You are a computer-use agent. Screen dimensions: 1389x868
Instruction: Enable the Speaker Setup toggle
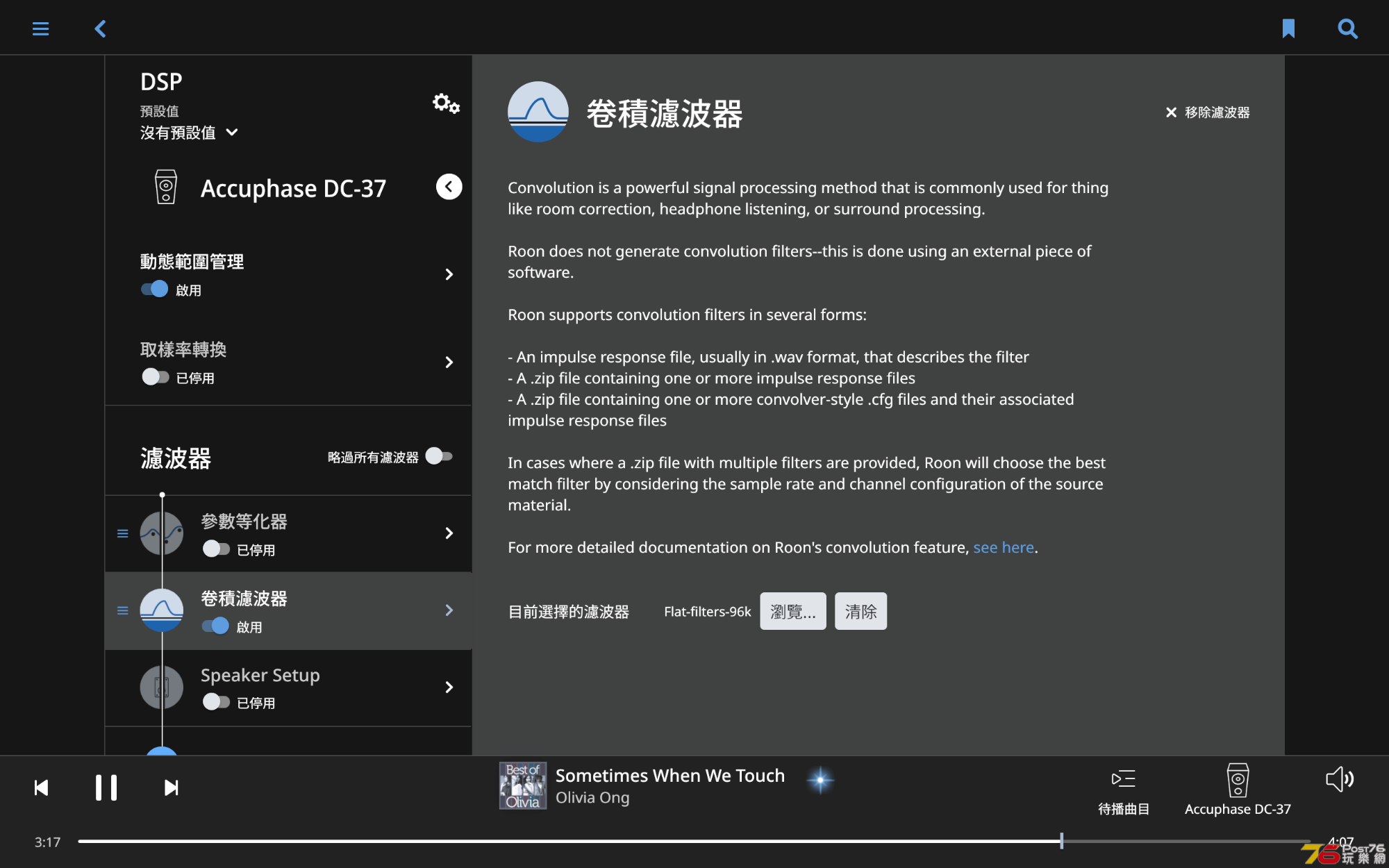click(216, 702)
